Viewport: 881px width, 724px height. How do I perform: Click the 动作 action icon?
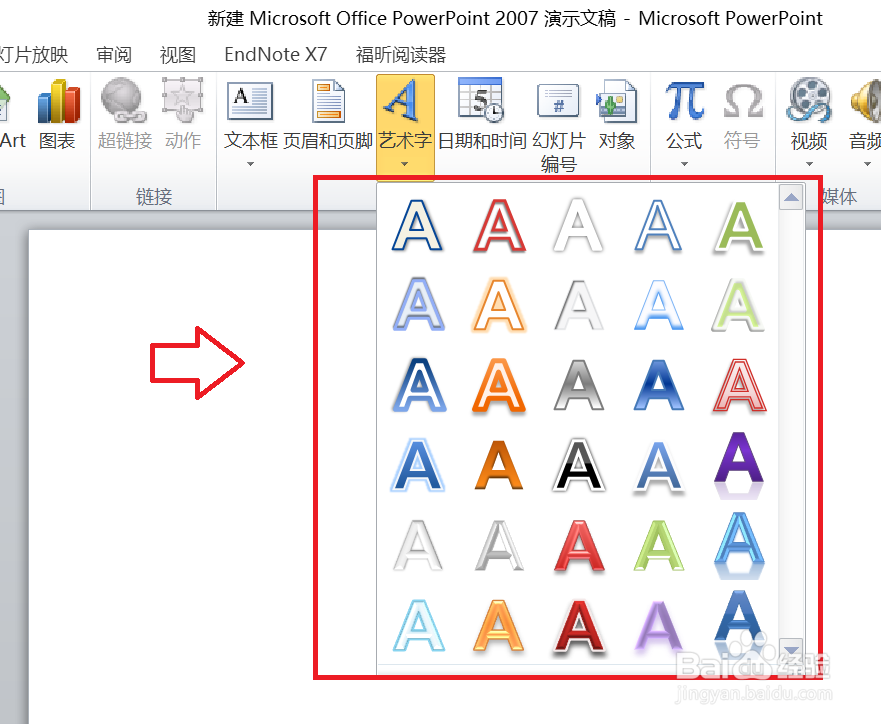183,100
